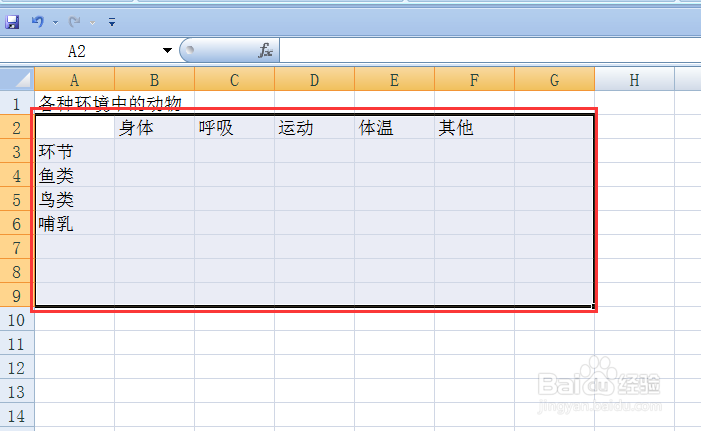Click the formula bar's round expand button
The height and width of the screenshot is (431, 701).
pos(190,50)
